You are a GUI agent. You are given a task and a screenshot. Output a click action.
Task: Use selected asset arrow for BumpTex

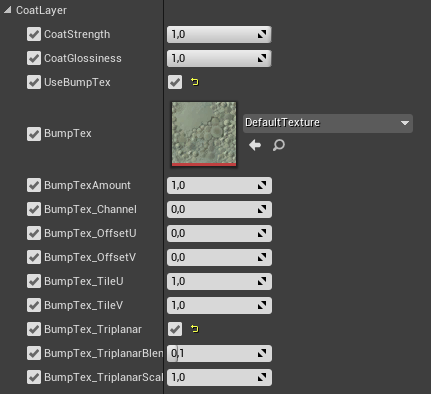tap(255, 145)
